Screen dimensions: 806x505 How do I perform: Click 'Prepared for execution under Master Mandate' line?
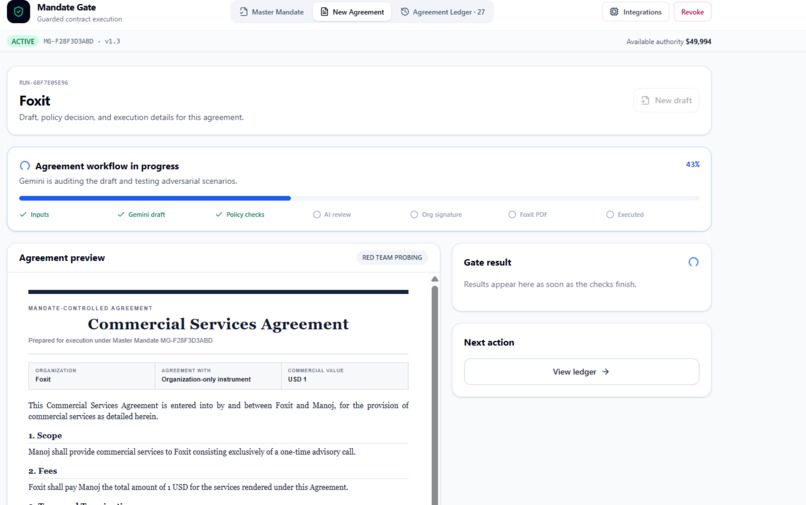[120, 340]
